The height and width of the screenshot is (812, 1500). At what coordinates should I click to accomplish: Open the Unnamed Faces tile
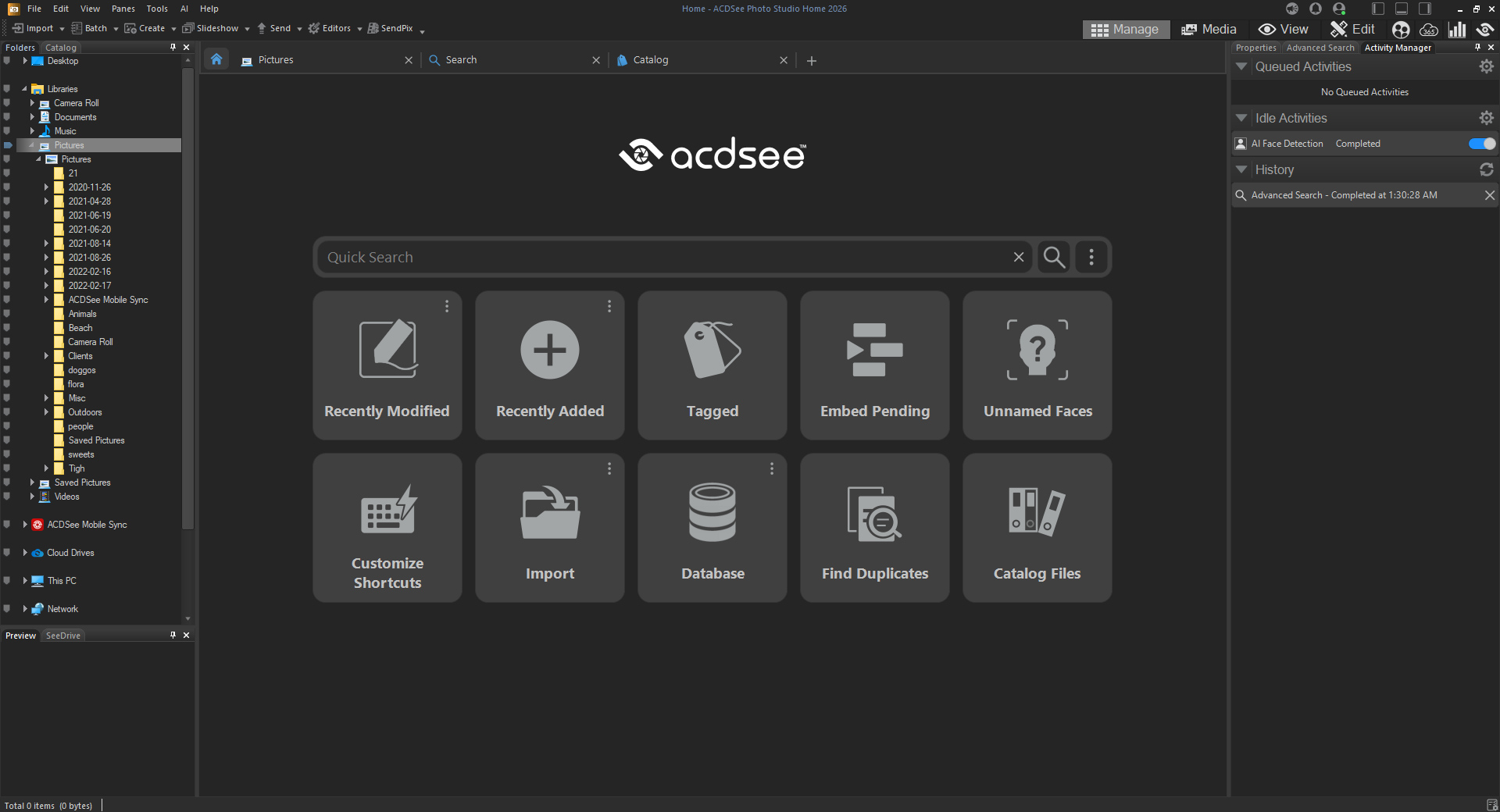click(x=1037, y=365)
